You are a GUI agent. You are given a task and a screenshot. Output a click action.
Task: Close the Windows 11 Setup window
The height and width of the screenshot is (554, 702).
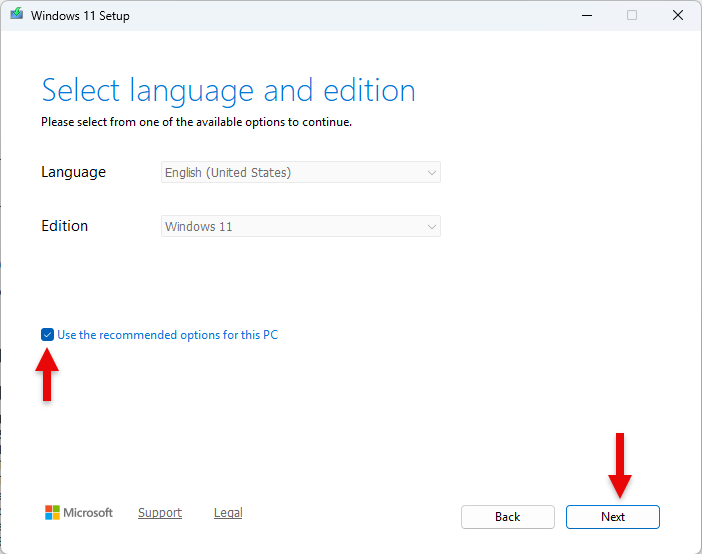click(x=678, y=15)
